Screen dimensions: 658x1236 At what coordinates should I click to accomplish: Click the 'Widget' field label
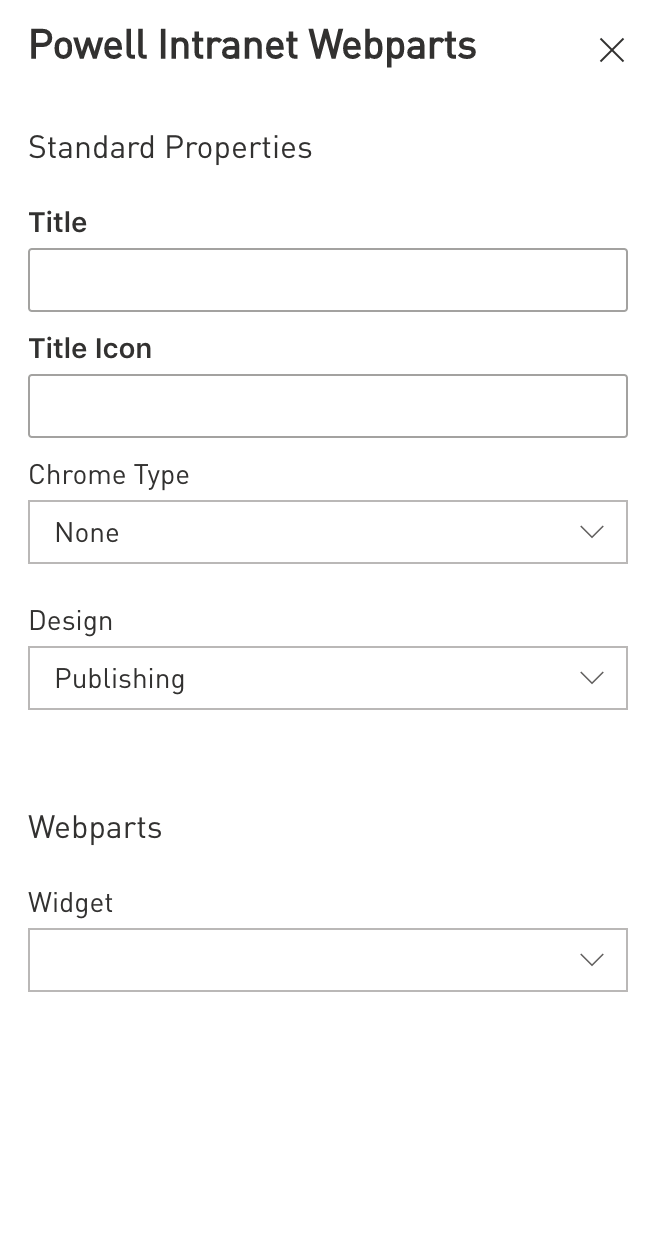point(71,903)
